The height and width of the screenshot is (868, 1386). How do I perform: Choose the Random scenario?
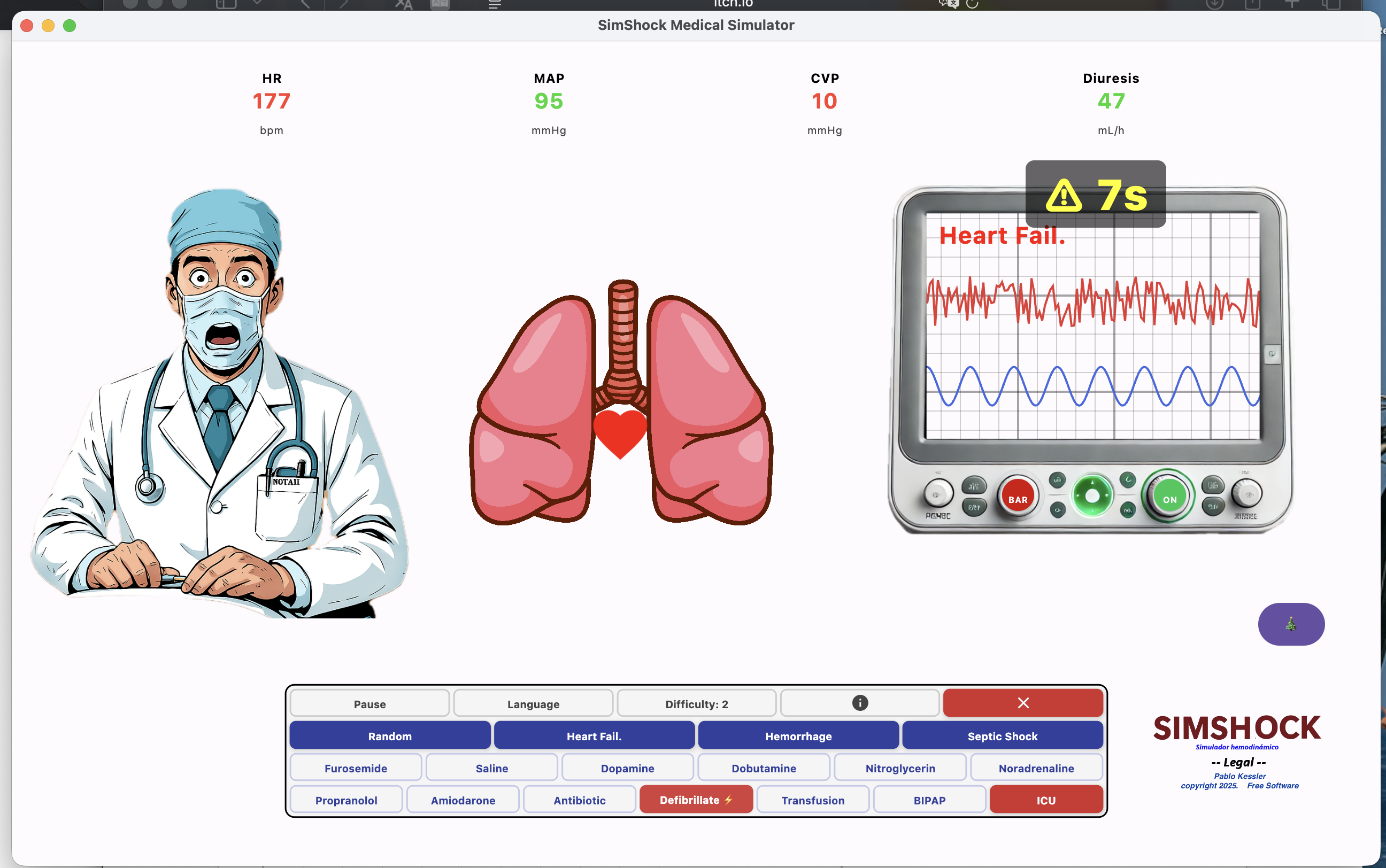389,736
